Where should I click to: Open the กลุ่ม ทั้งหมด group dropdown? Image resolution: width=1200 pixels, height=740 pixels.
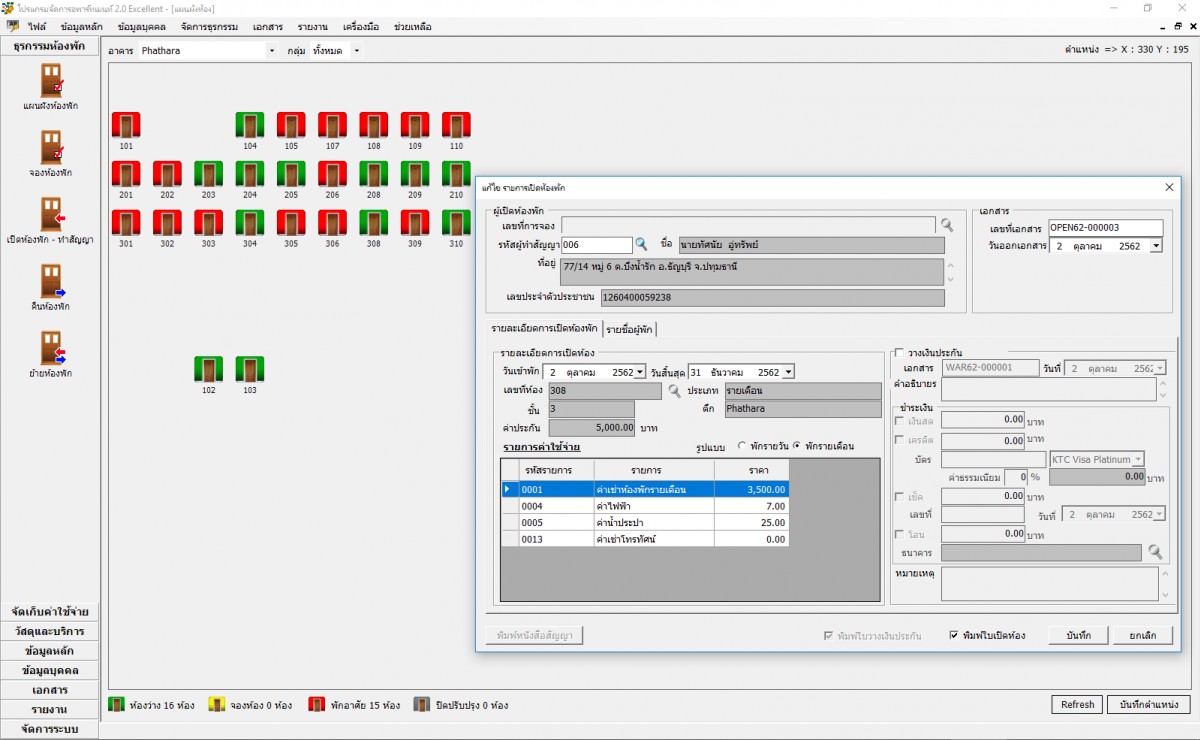click(356, 50)
